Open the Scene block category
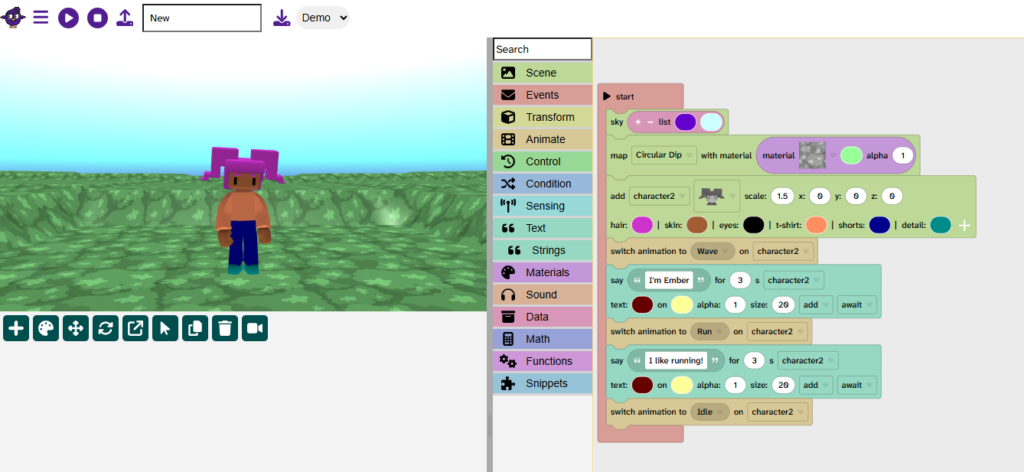The height and width of the screenshot is (472, 1024). (x=543, y=72)
